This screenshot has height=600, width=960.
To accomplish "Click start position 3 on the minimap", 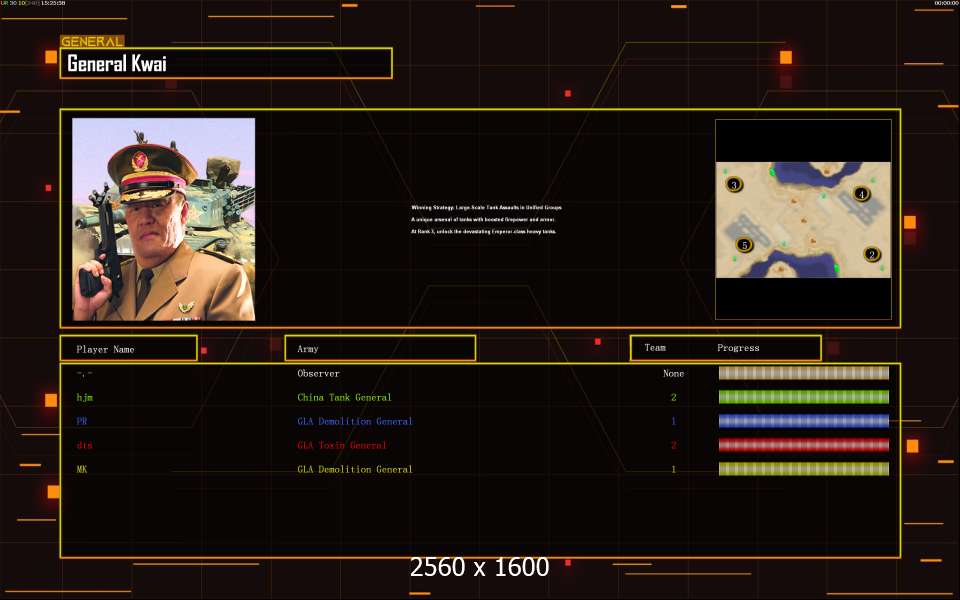I will [734, 185].
